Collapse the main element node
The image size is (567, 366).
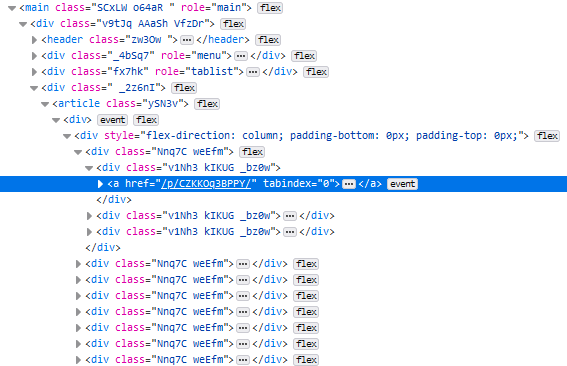point(12,8)
